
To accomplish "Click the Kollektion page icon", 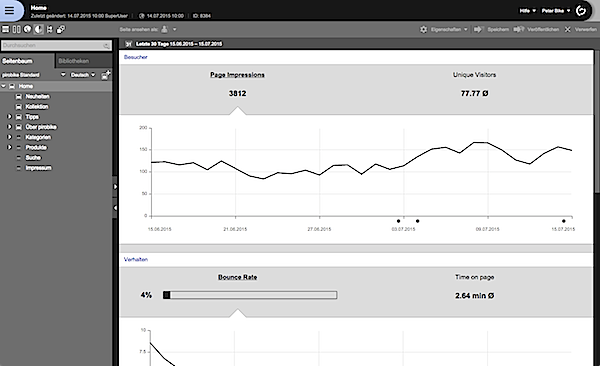I will [x=18, y=106].
